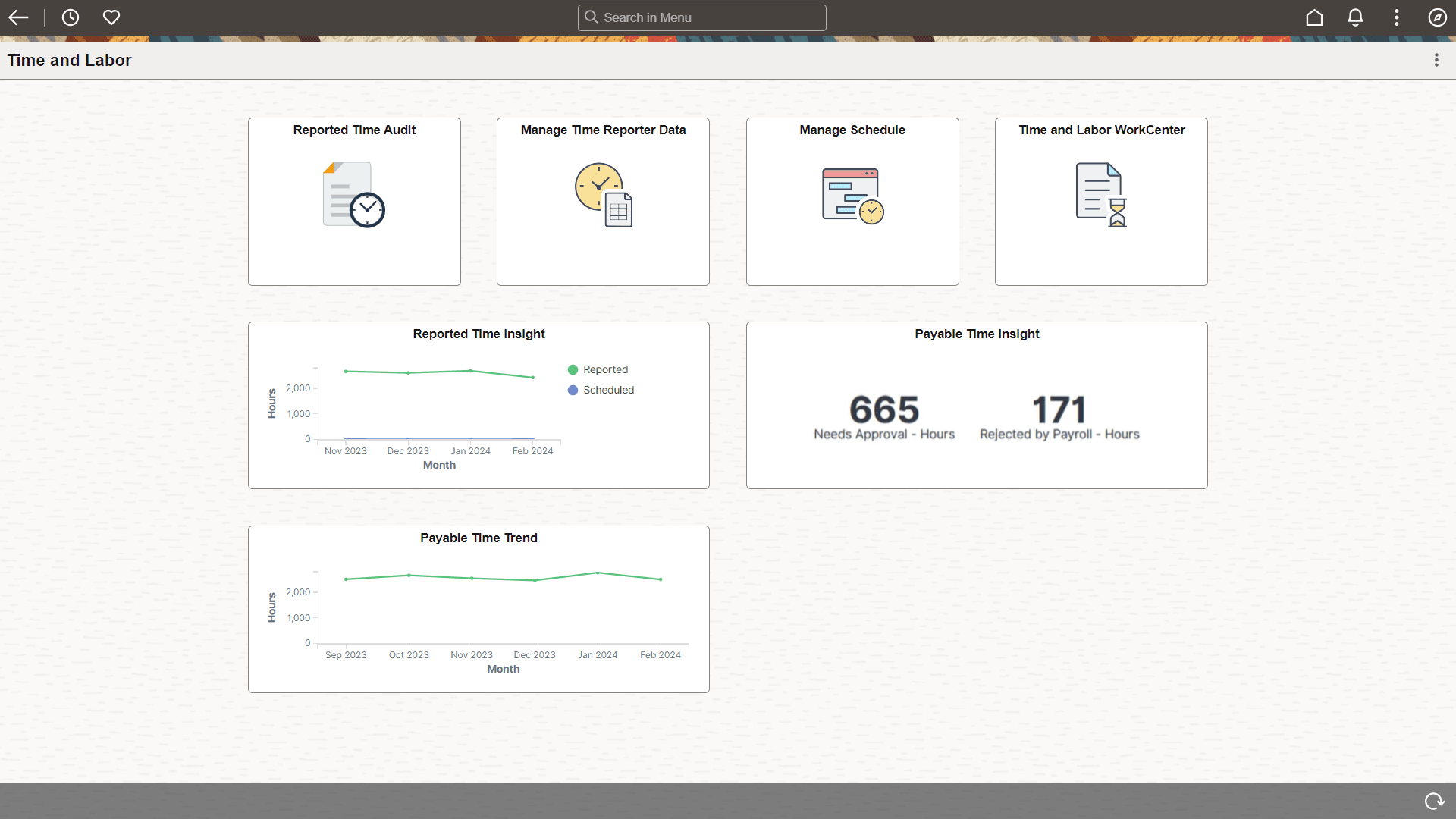Click the back arrow icon
Image resolution: width=1456 pixels, height=819 pixels.
[18, 17]
